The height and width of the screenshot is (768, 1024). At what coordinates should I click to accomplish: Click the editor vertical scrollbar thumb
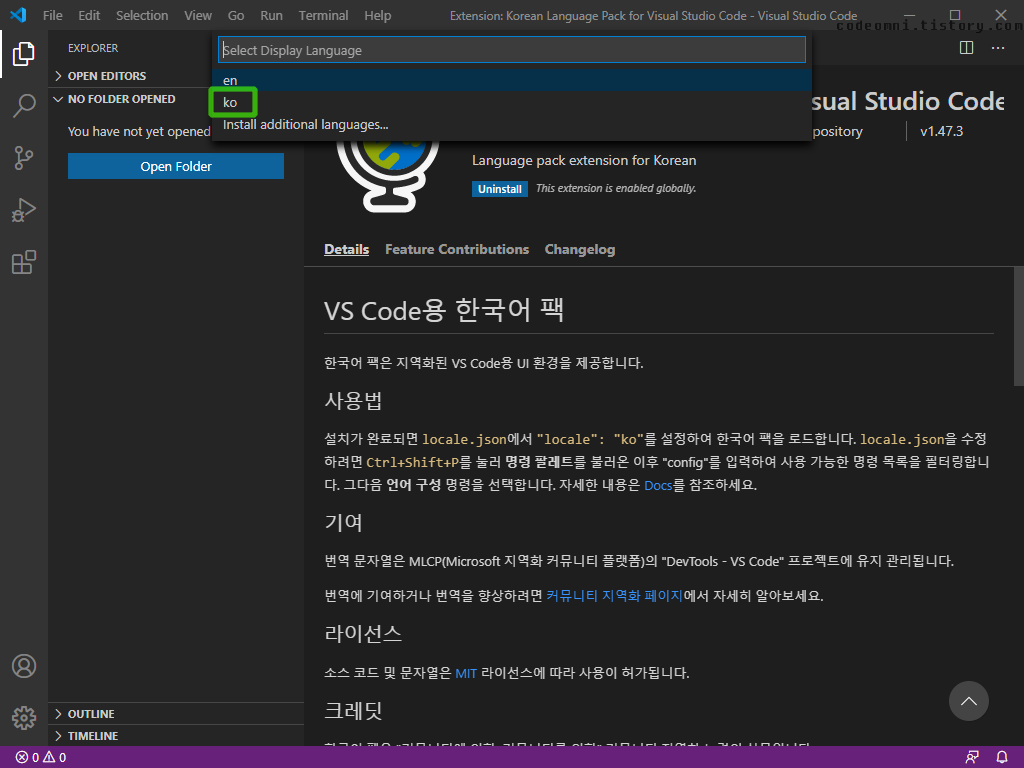1018,327
